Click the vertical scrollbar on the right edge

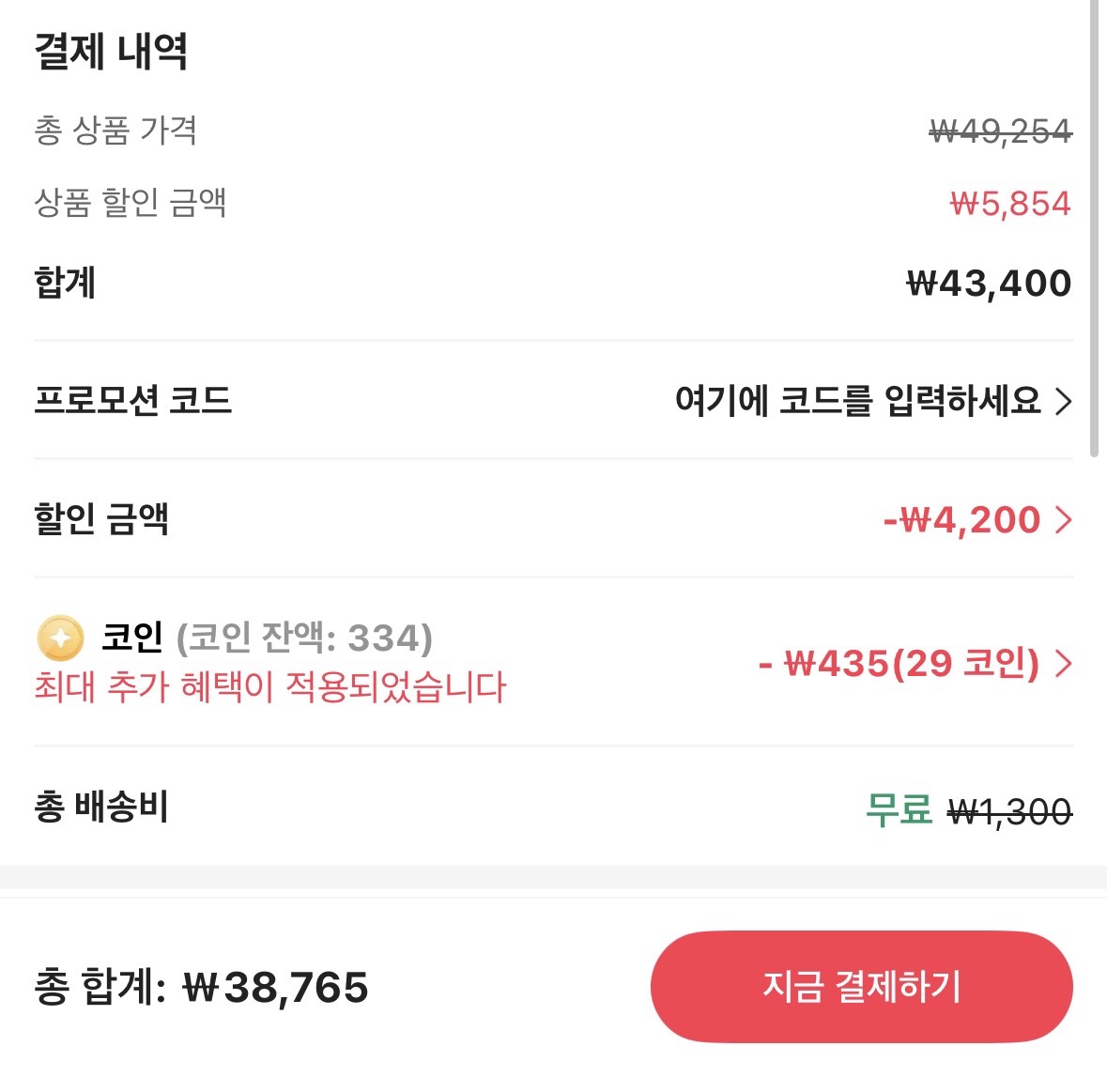point(1094,225)
